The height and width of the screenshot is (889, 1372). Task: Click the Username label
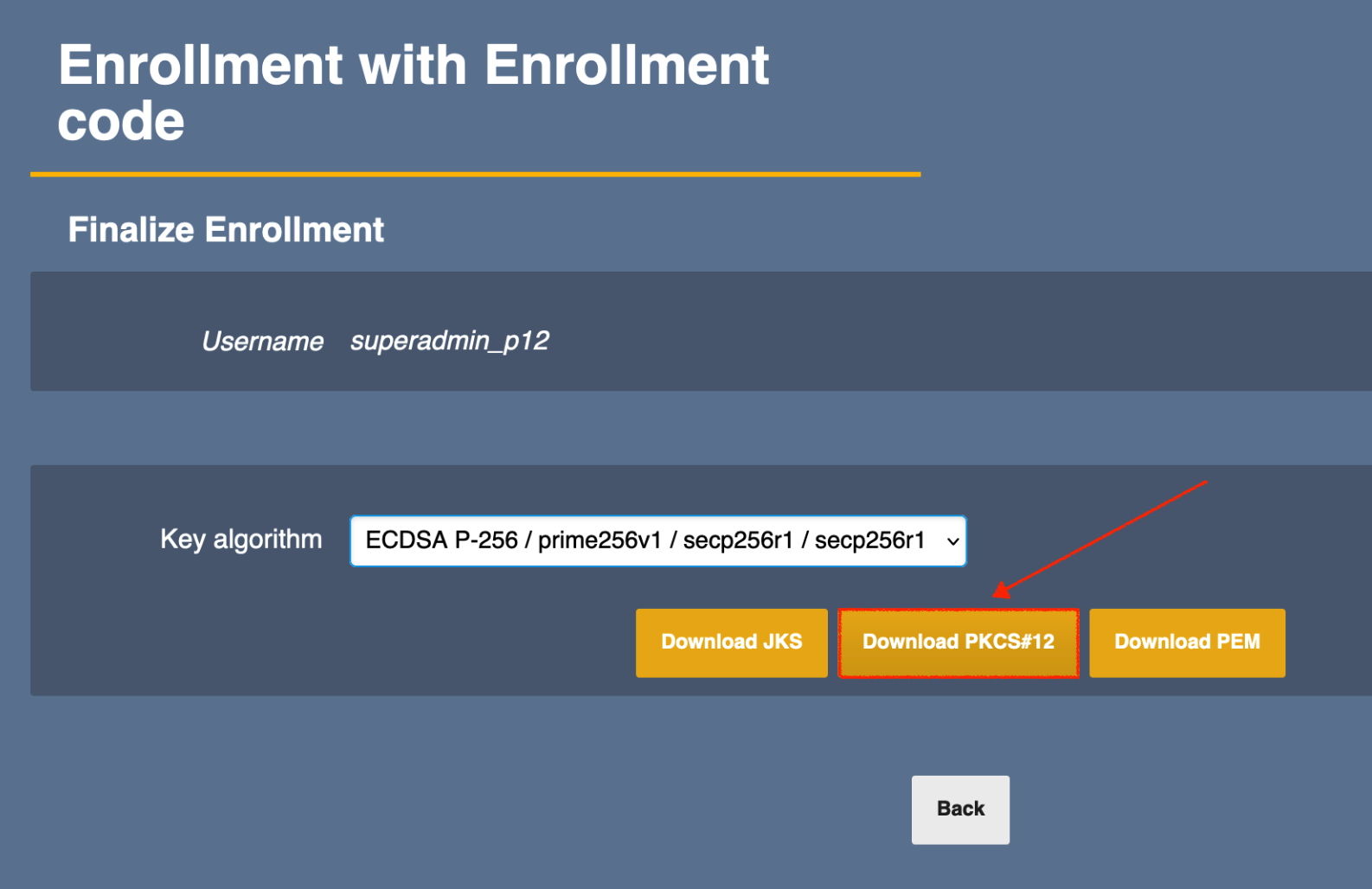click(262, 342)
